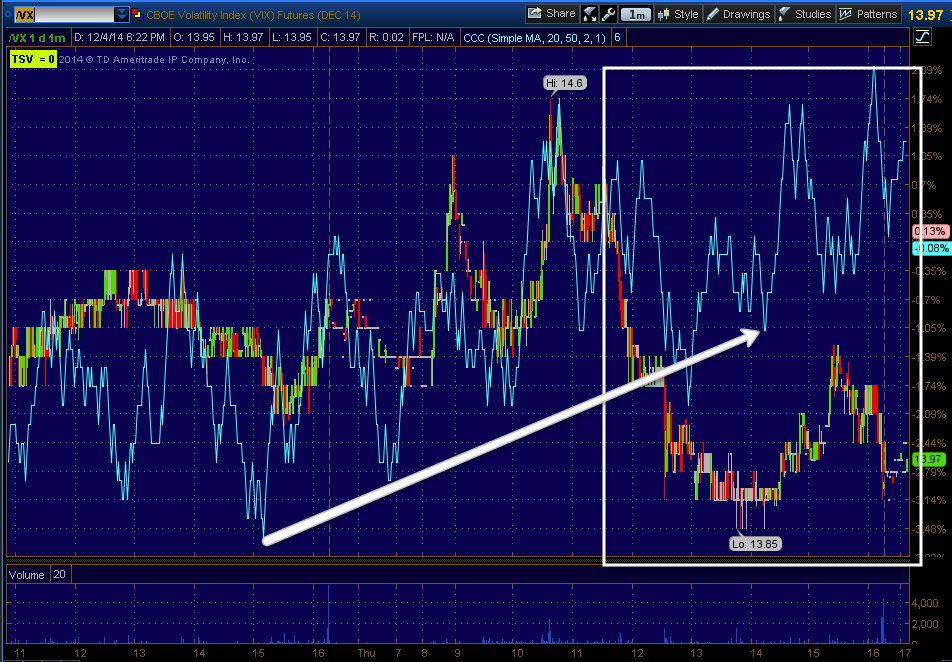Click the Hi: 14.6 price bubble
Viewport: 952px width, 662px height.
(565, 83)
